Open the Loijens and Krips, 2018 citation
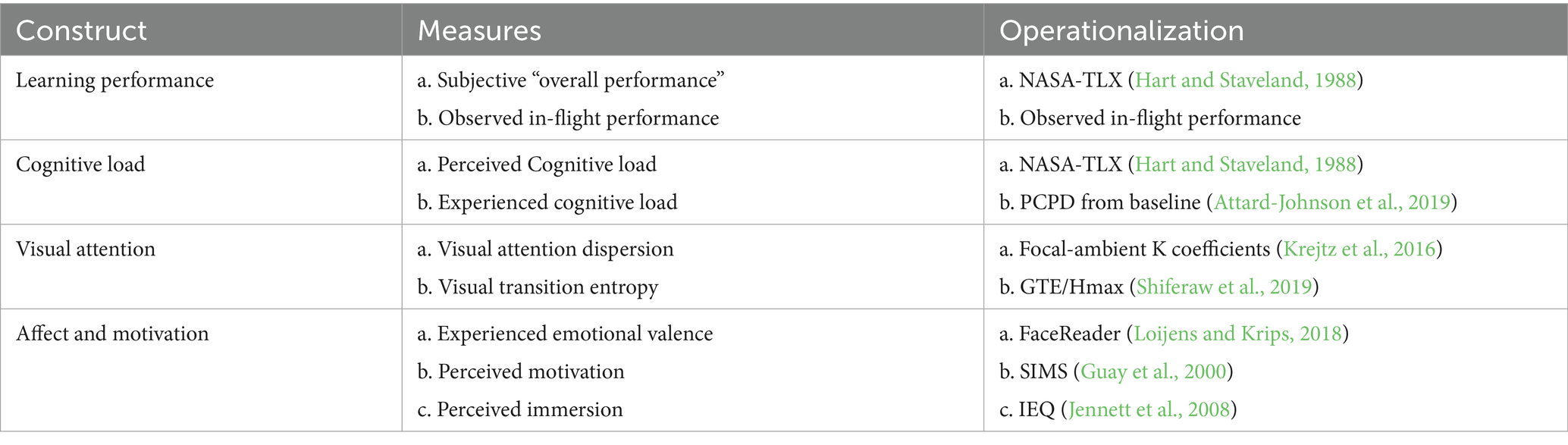 [1238, 334]
